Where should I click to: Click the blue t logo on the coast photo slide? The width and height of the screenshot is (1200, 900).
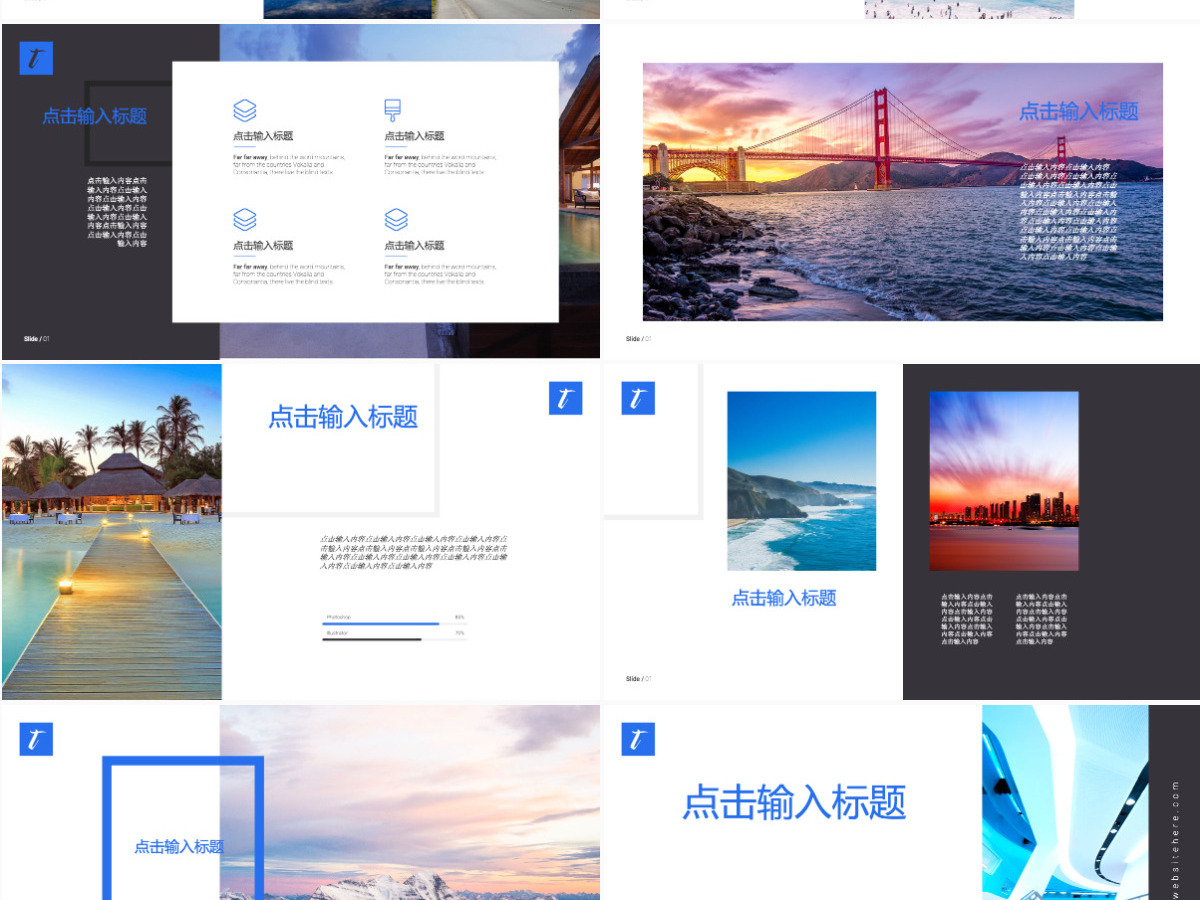point(638,398)
